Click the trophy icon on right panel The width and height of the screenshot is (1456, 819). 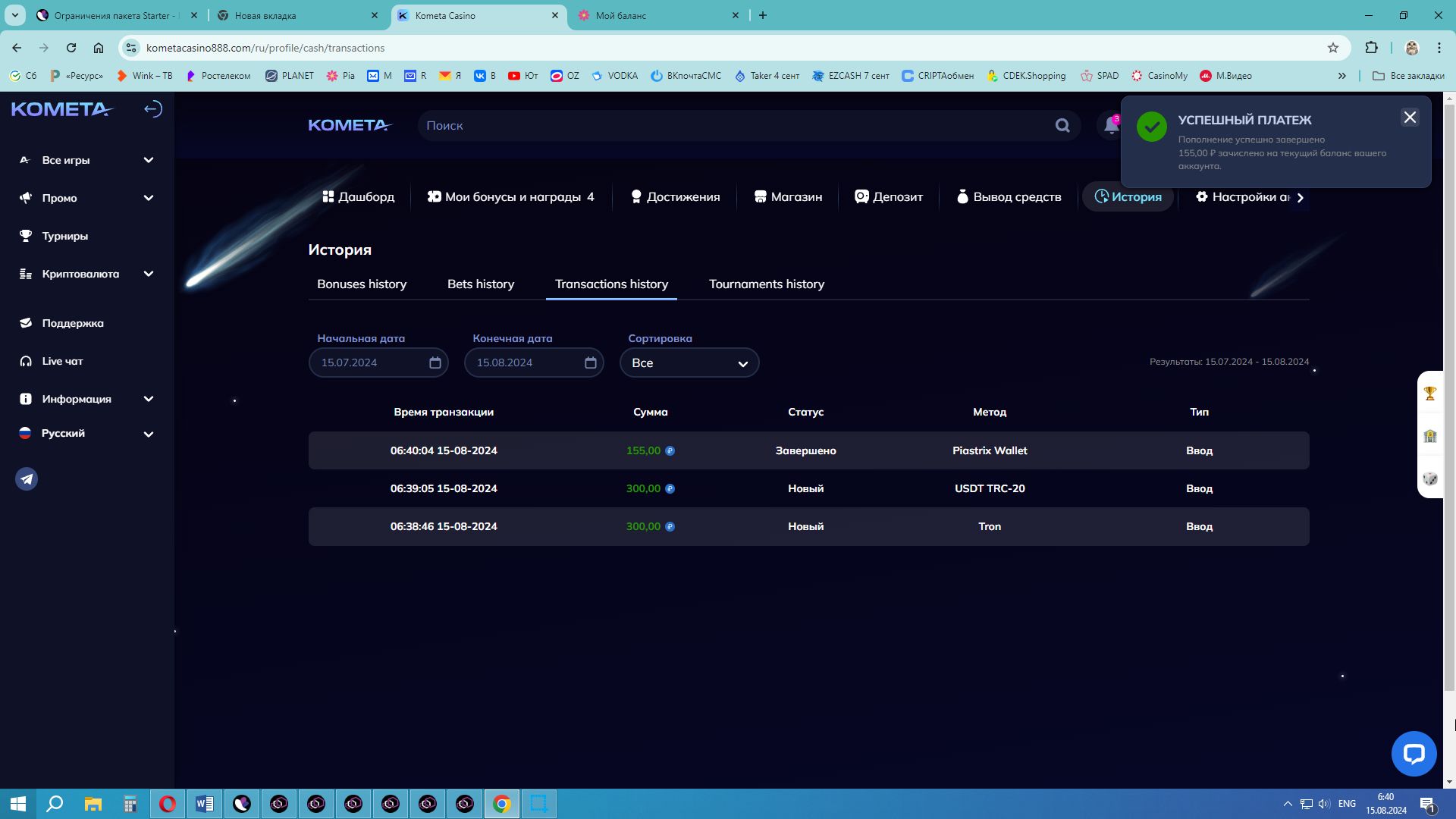pyautogui.click(x=1429, y=393)
